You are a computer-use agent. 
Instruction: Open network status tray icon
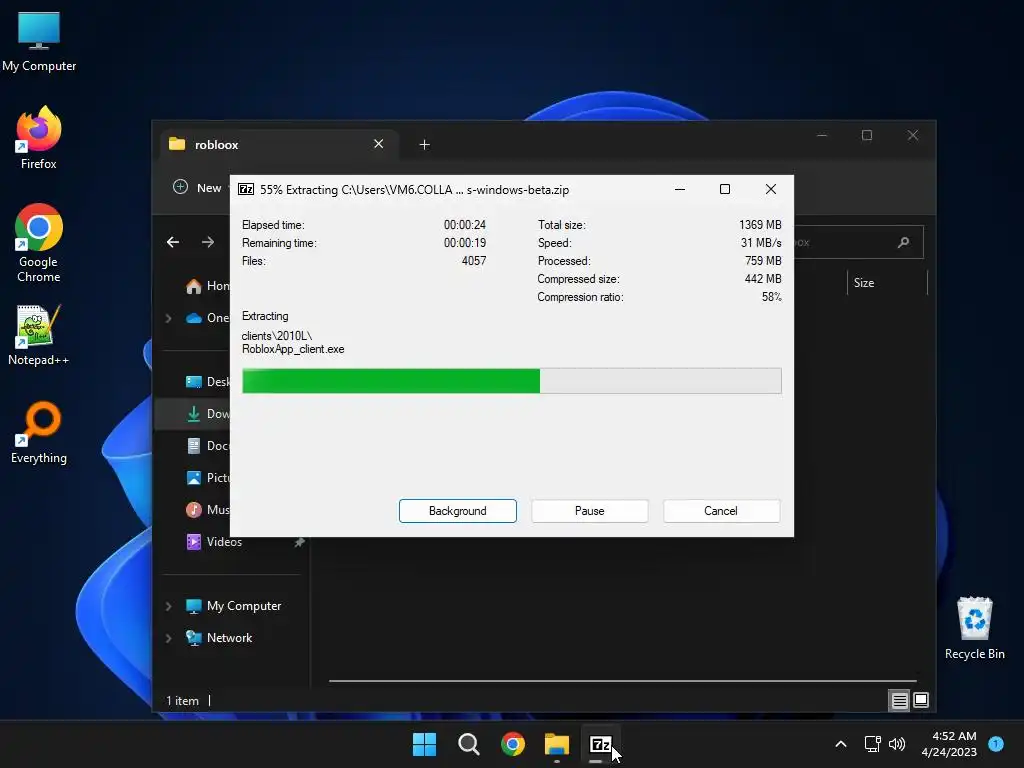click(872, 744)
